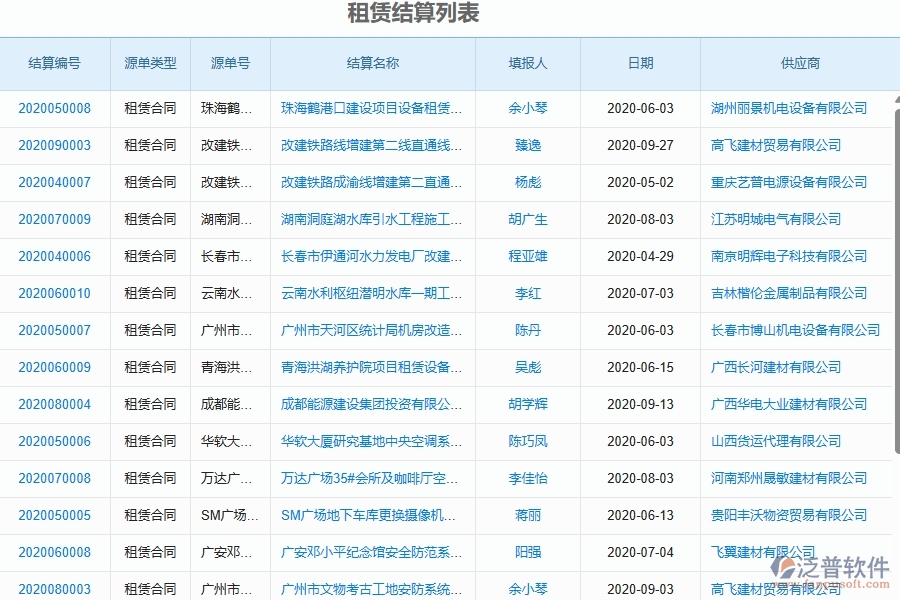
Task: 点击「结算编号」列标题进行排序
Action: pos(55,63)
